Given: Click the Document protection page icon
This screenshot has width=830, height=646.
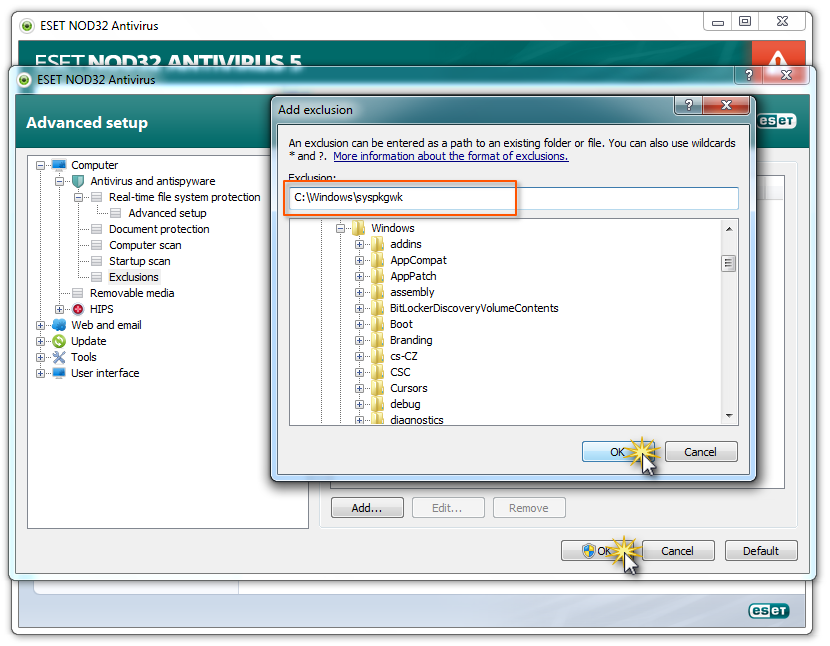Looking at the screenshot, I should (x=96, y=229).
